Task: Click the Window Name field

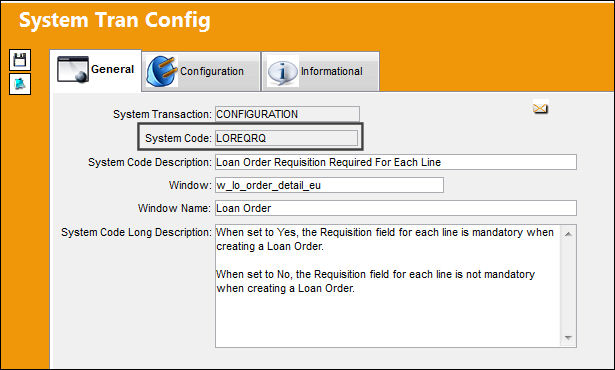Action: point(396,208)
